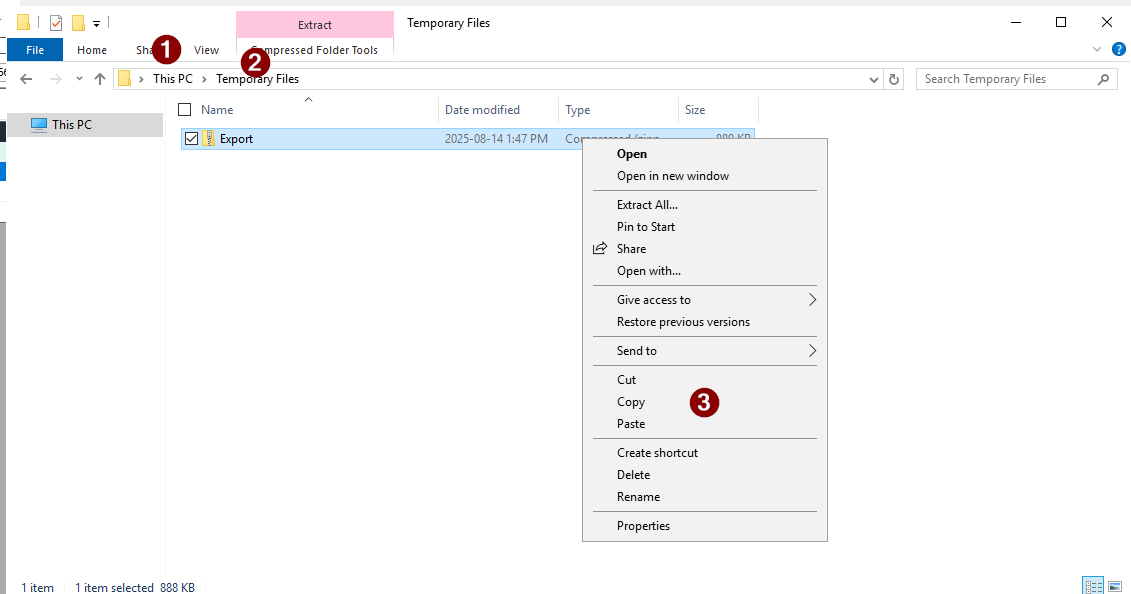Expand the ribbon using the chevron
1131x594 pixels.
(x=1097, y=49)
